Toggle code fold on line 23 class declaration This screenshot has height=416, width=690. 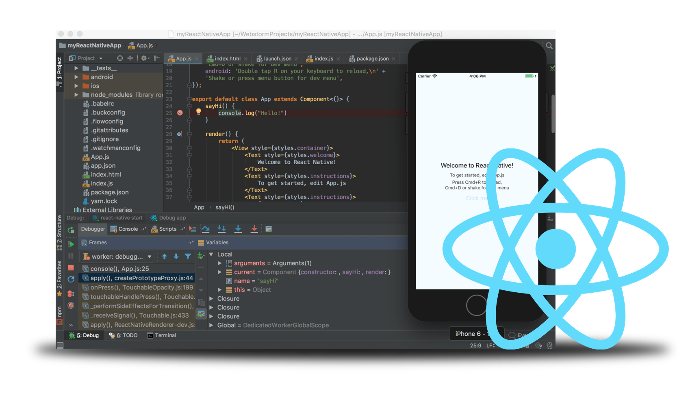189,99
